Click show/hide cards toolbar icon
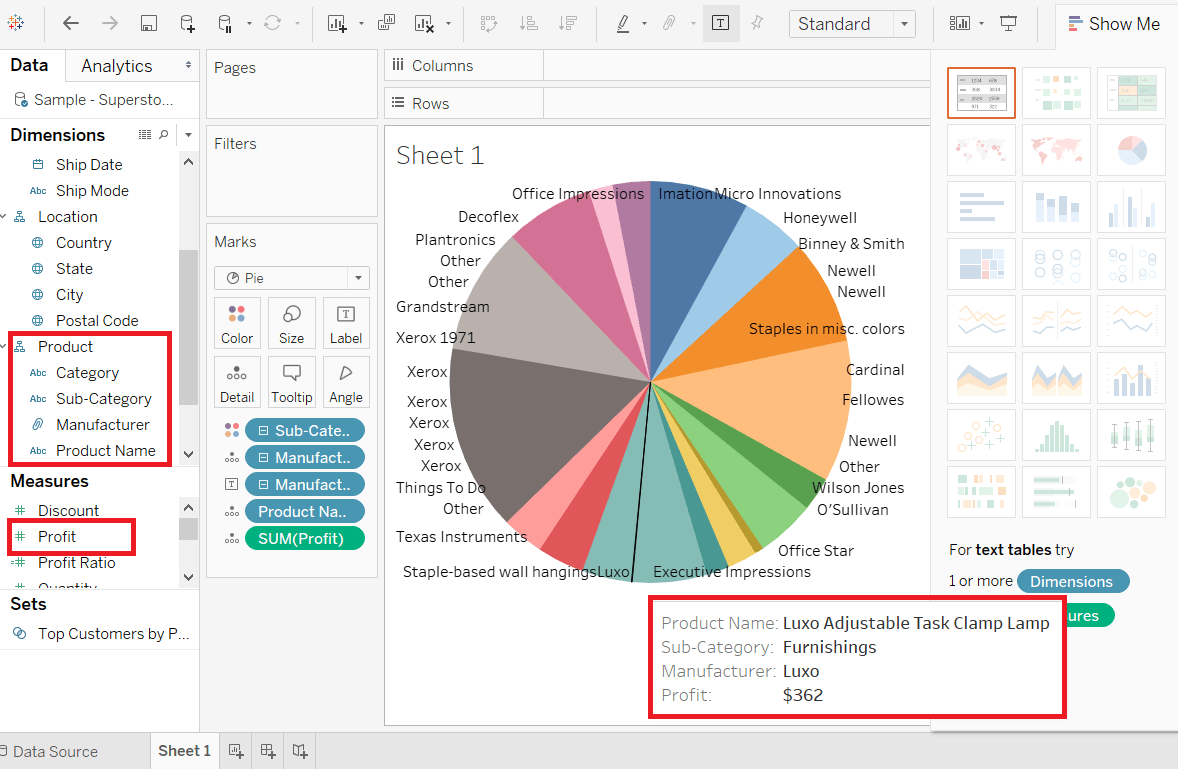Screen dimensions: 1178x769 960,23
